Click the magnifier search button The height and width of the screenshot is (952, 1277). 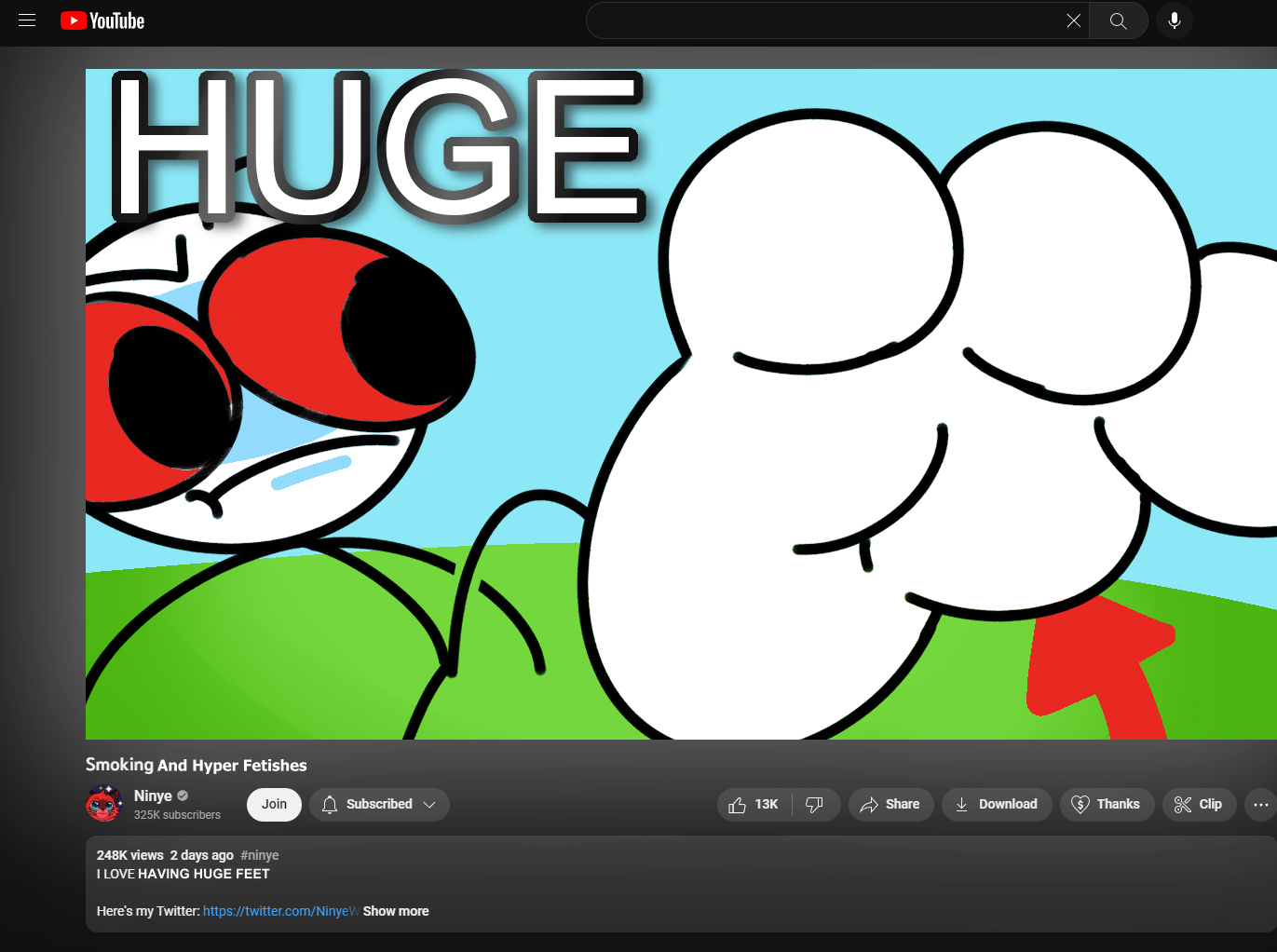pos(1119,20)
